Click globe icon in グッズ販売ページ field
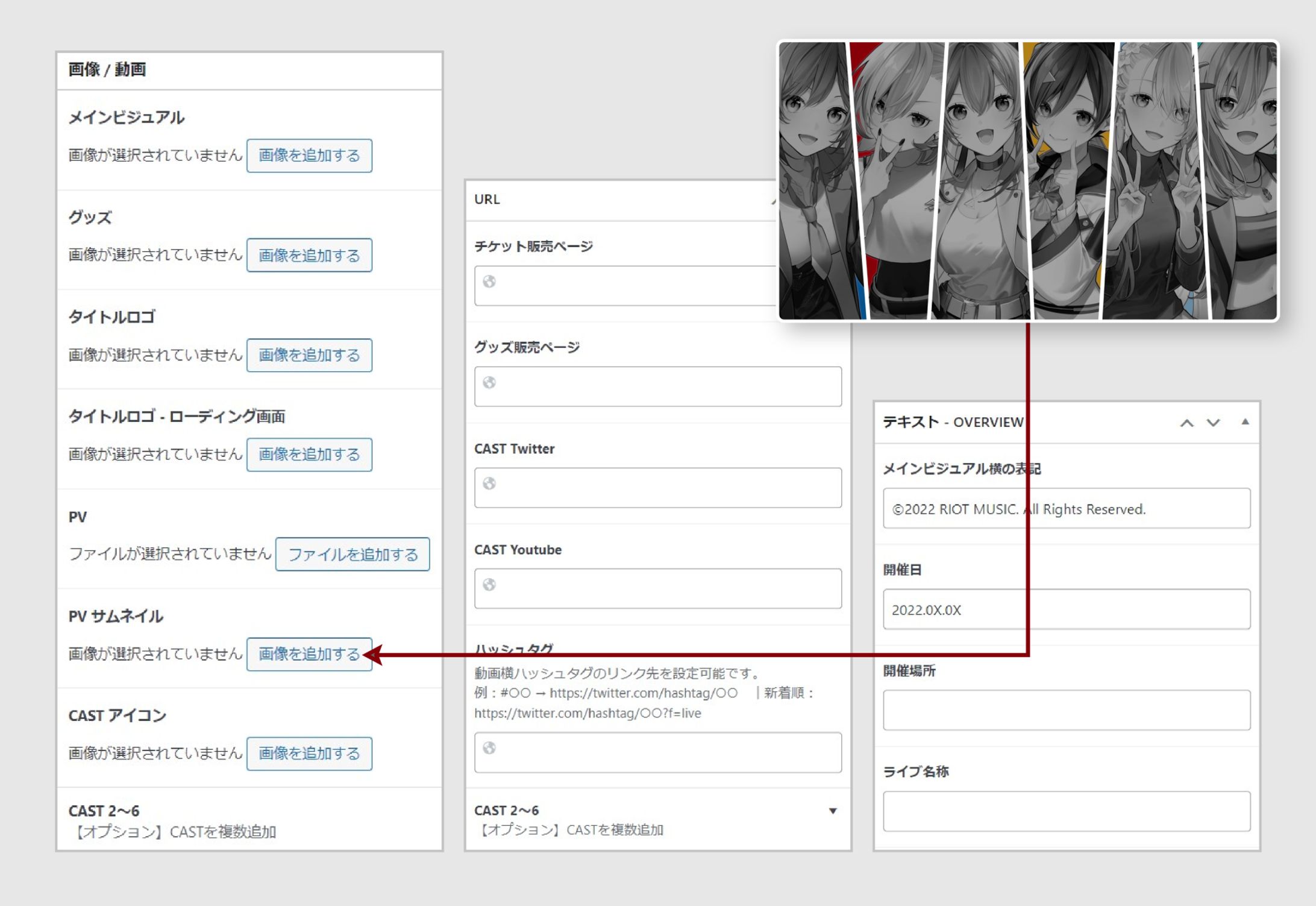The image size is (1316, 906). pyautogui.click(x=489, y=383)
